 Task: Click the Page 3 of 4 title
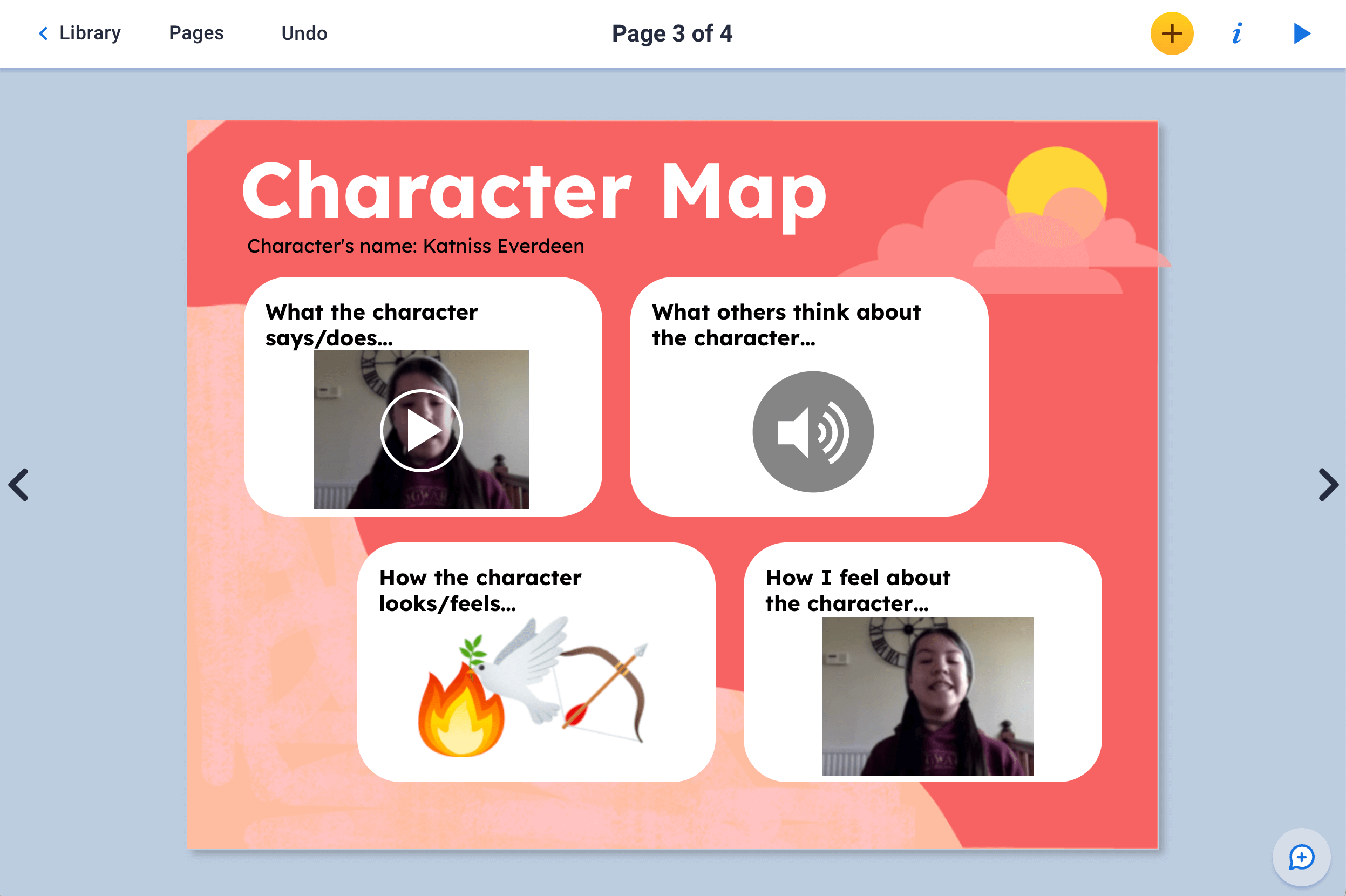point(672,33)
